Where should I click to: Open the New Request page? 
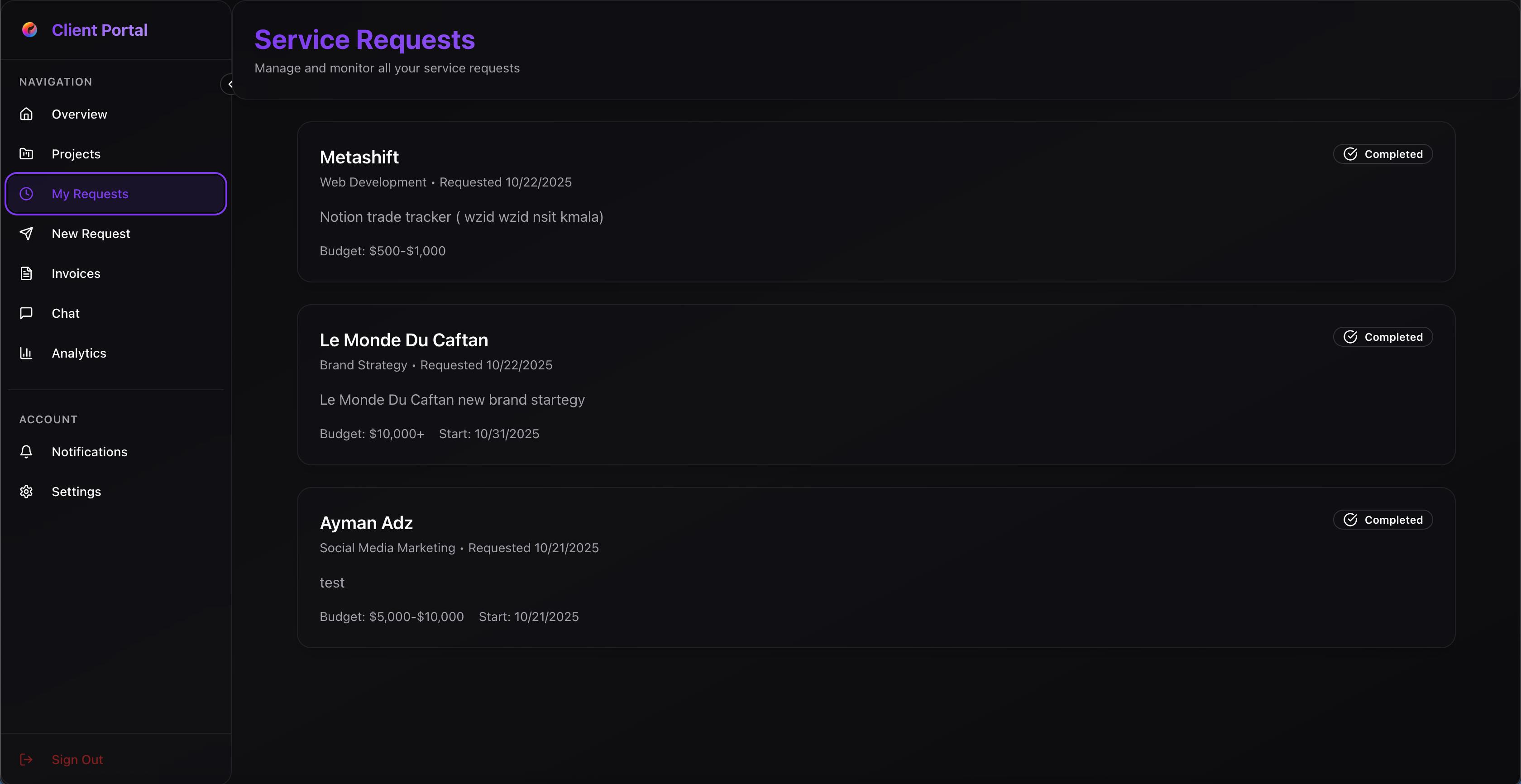point(91,233)
